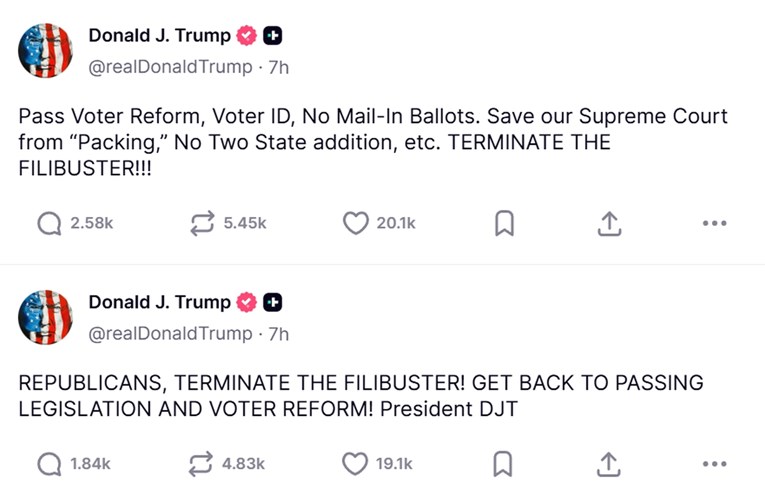Screen dimensions: 765x502
Task: Like the post with 20.1k likes
Action: pyautogui.click(x=356, y=224)
